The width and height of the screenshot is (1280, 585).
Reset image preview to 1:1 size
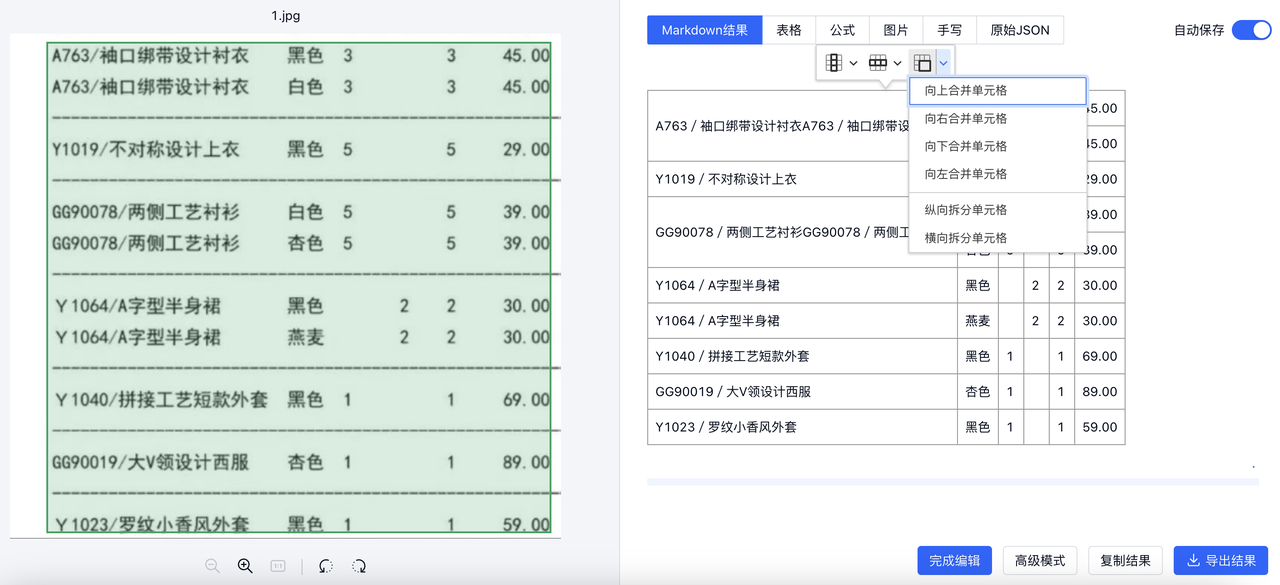(278, 566)
